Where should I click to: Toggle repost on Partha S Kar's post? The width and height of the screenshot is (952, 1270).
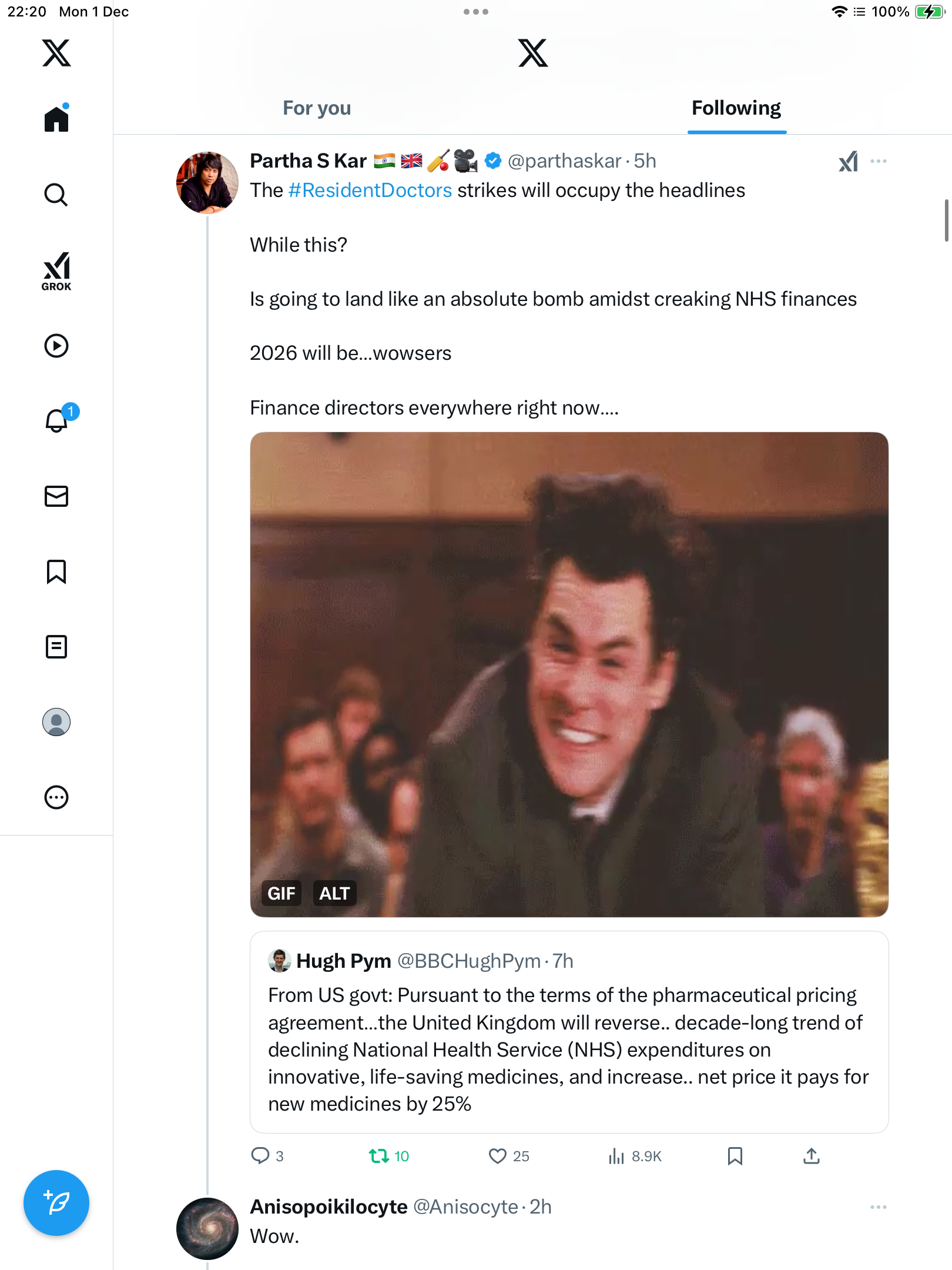click(x=379, y=1156)
